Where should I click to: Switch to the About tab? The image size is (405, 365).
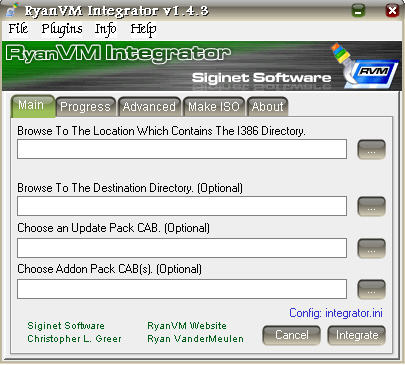267,107
